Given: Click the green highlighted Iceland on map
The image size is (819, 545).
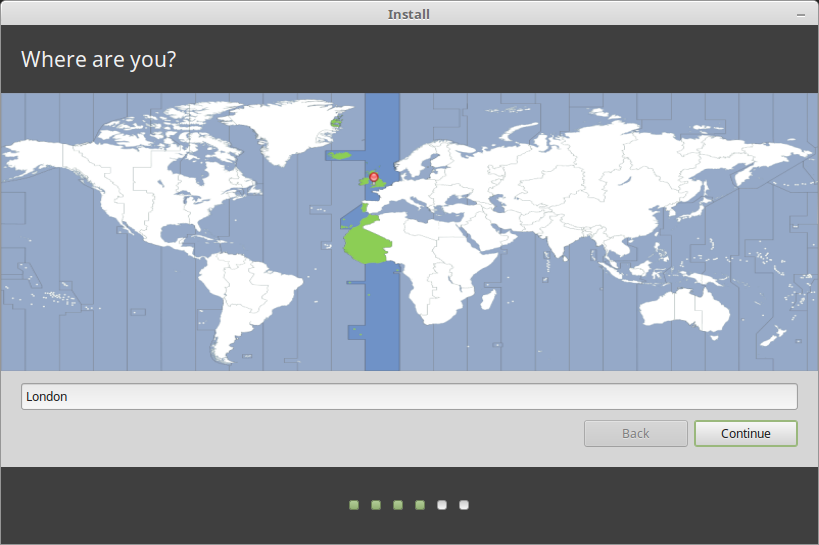Looking at the screenshot, I should (x=341, y=155).
